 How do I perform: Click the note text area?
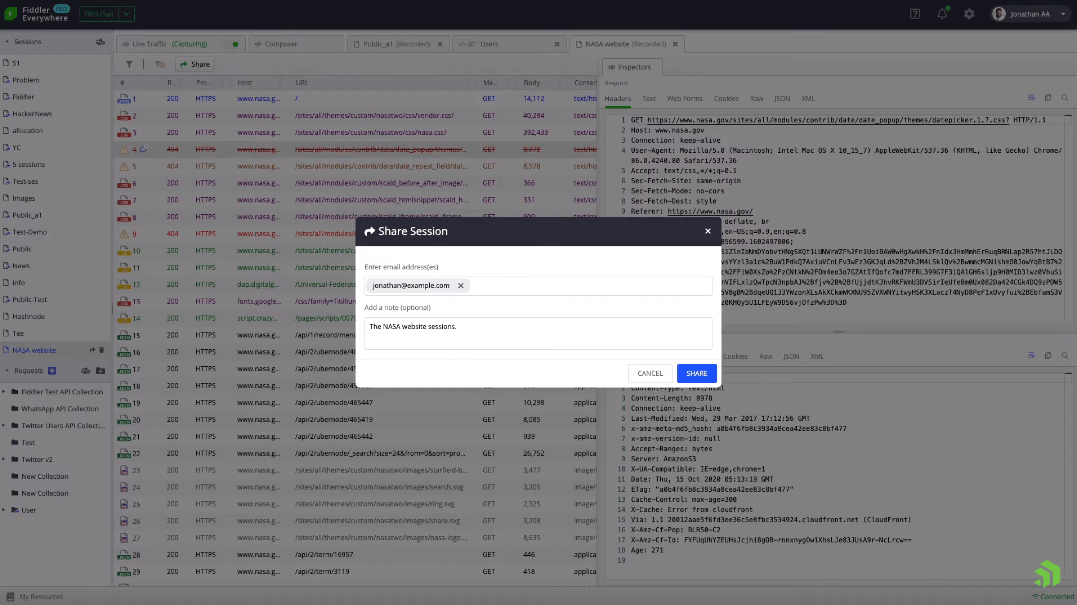[538, 333]
